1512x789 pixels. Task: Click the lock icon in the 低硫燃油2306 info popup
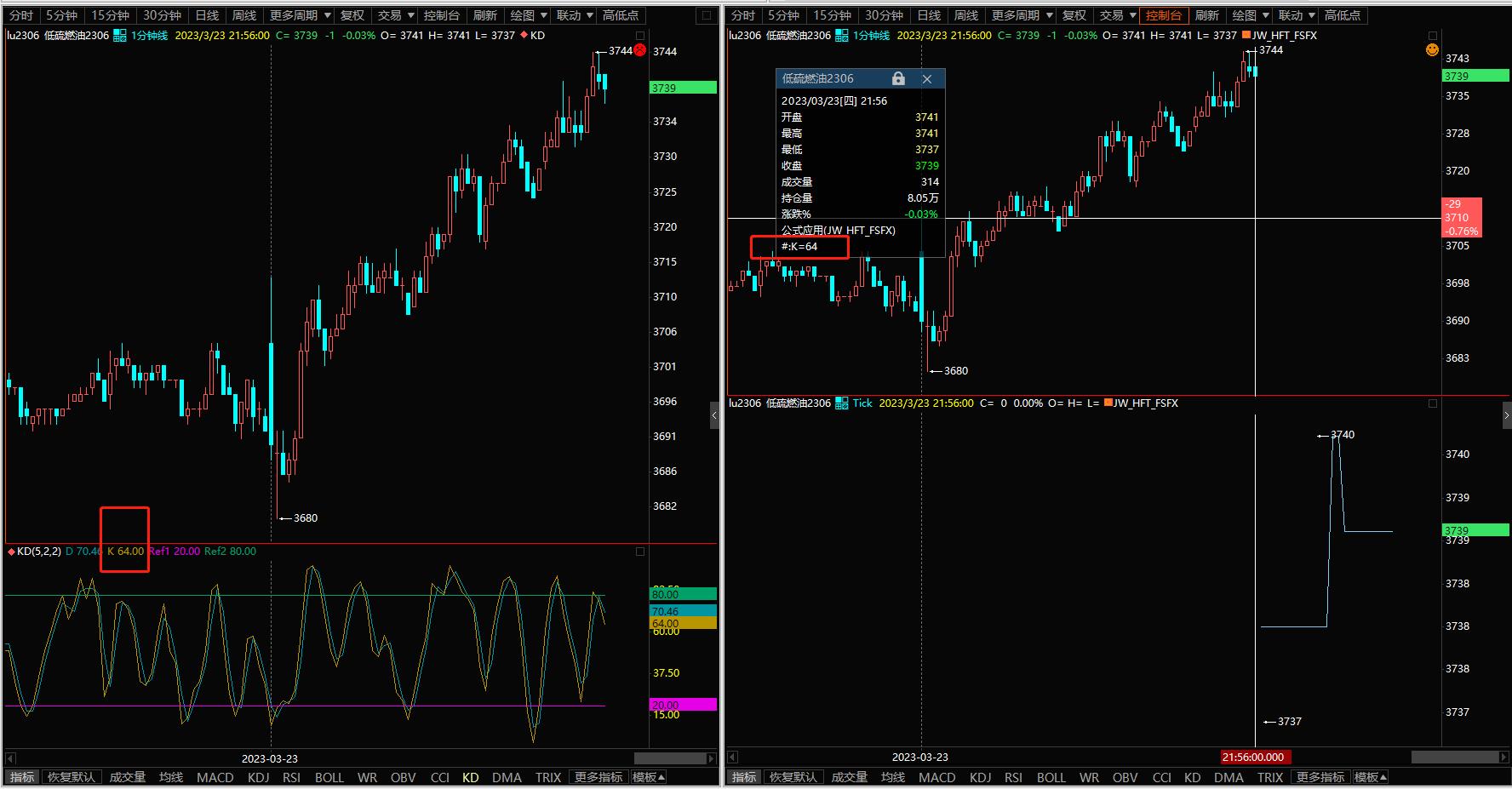(x=898, y=78)
